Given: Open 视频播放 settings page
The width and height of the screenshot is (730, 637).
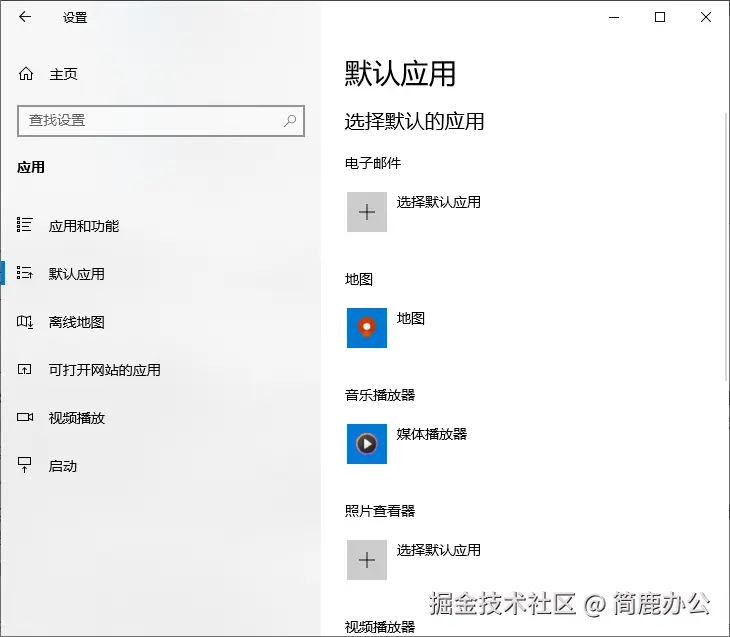Looking at the screenshot, I should tap(77, 418).
